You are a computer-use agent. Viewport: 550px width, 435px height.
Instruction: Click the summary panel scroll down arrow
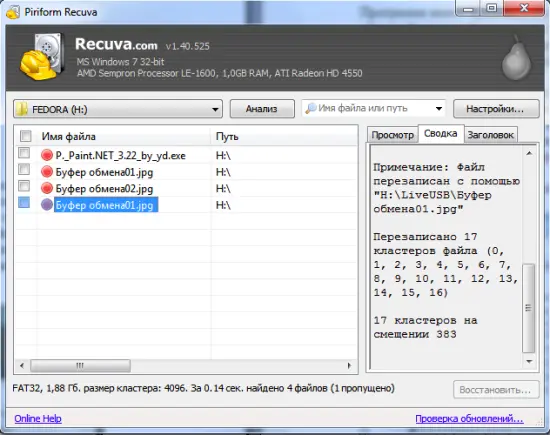[x=529, y=361]
